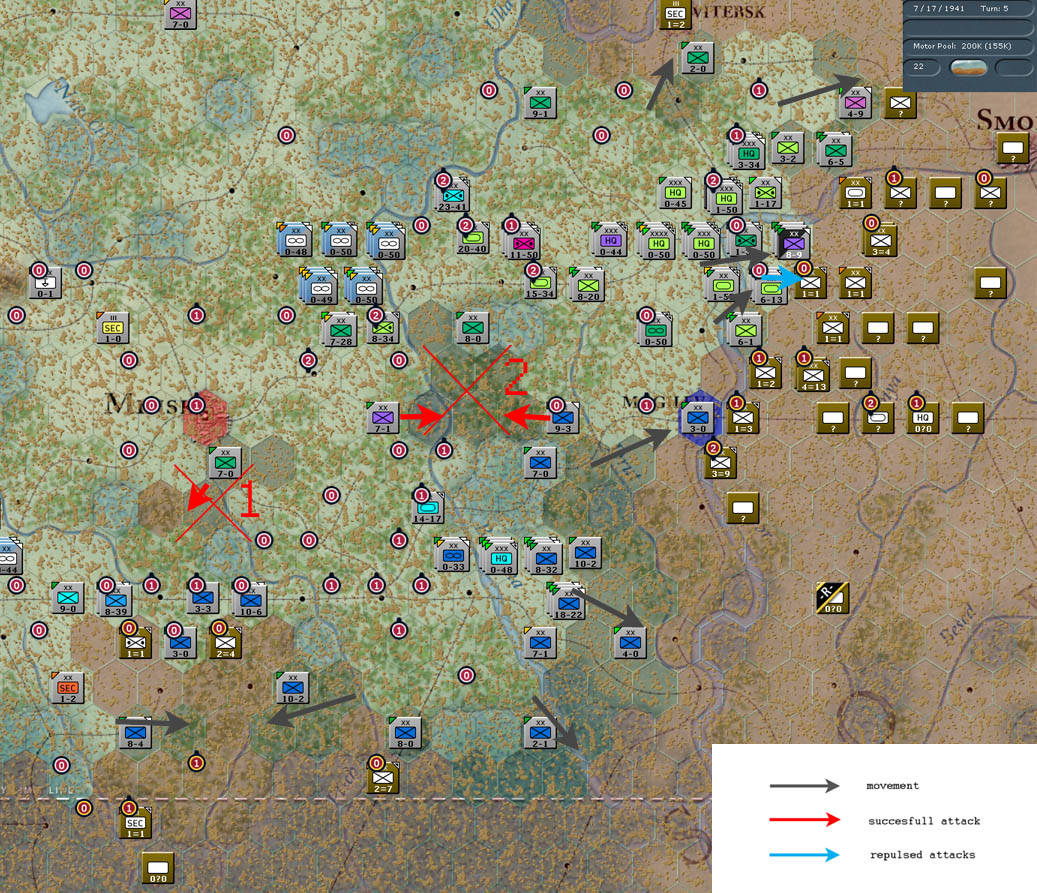The image size is (1037, 893).
Task: Select the Soviet 3=9 unit counter
Action: (720, 463)
